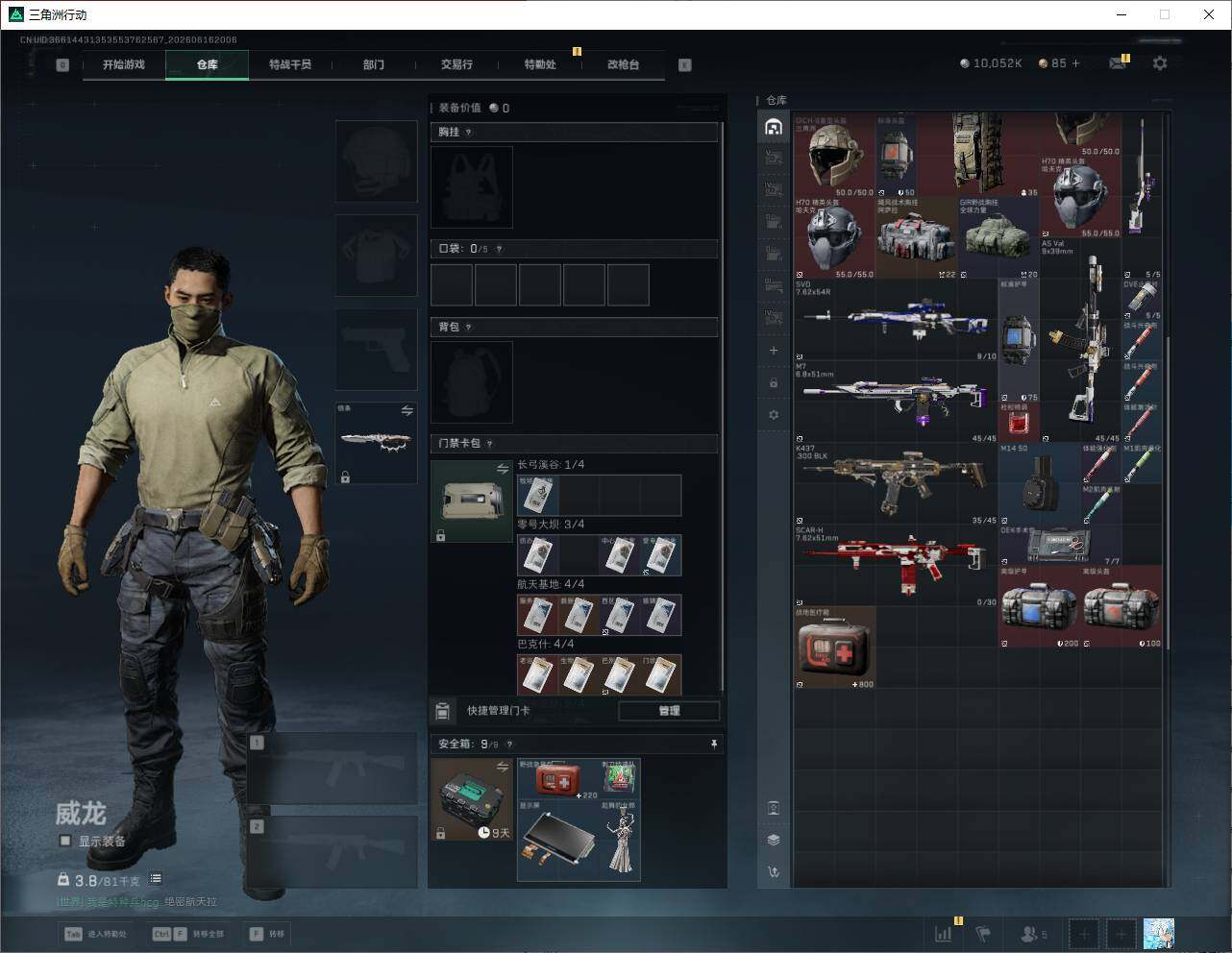Swap the melee knife via its arrows icon
1232x953 pixels.
coord(407,411)
